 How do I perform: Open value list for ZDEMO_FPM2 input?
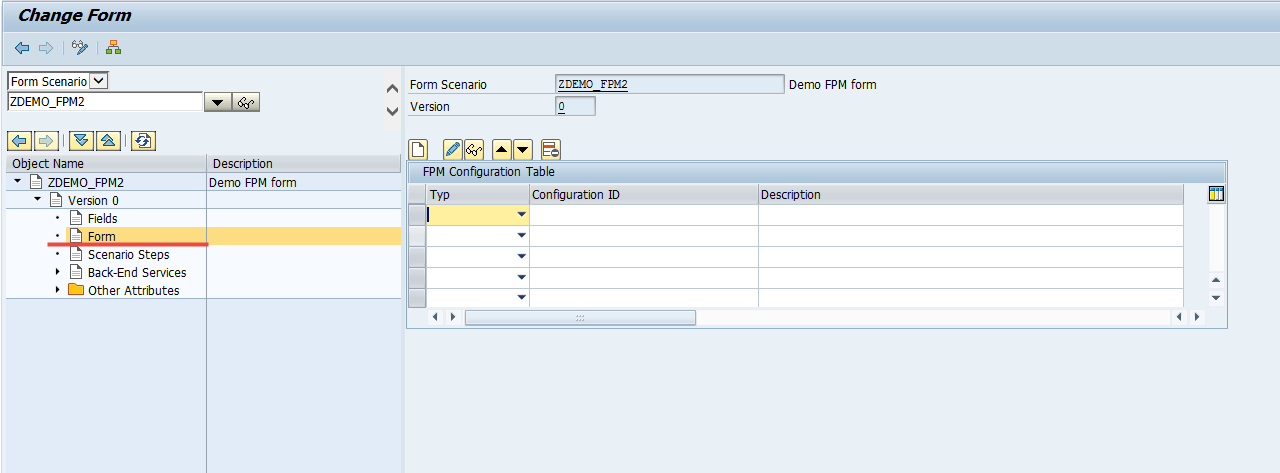click(x=217, y=102)
